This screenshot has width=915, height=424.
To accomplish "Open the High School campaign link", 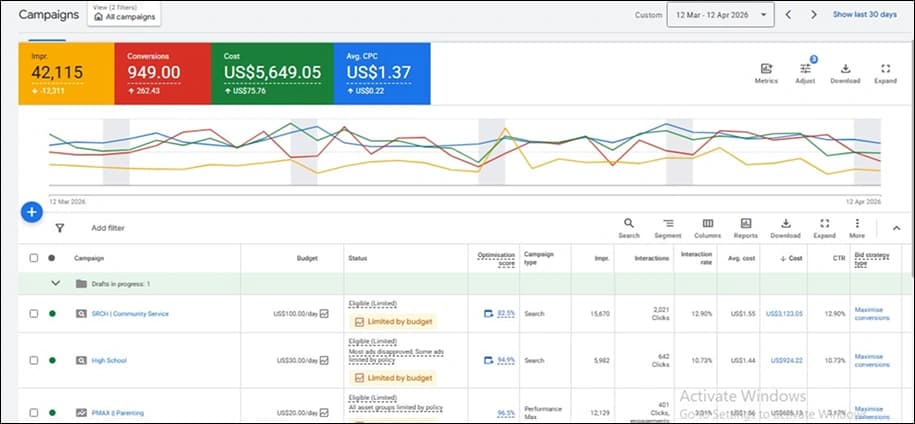I will [x=109, y=360].
